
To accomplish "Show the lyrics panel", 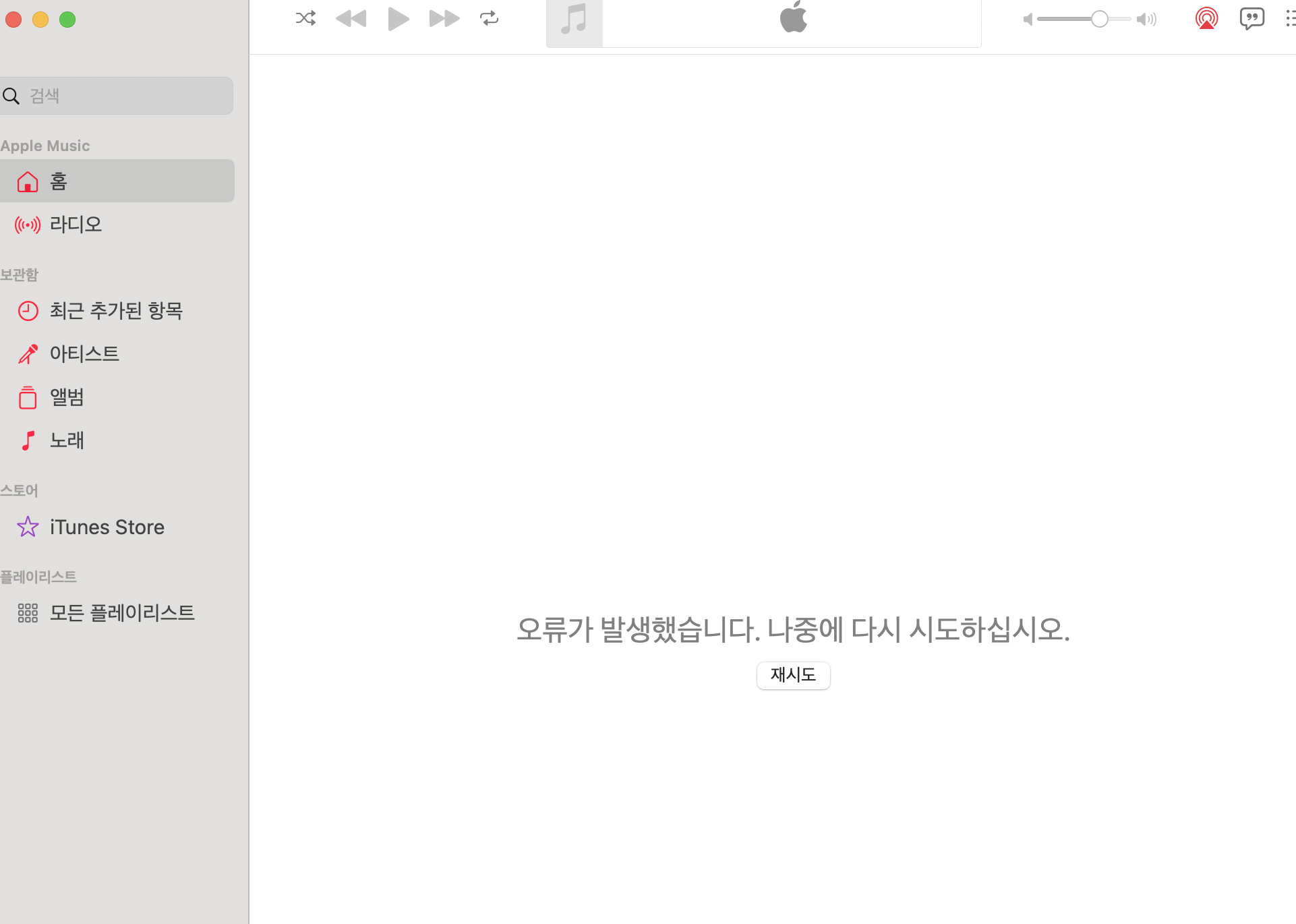I will pyautogui.click(x=1251, y=18).
